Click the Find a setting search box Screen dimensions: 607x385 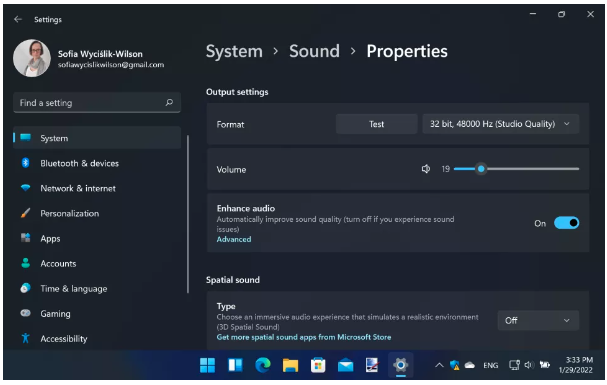97,103
